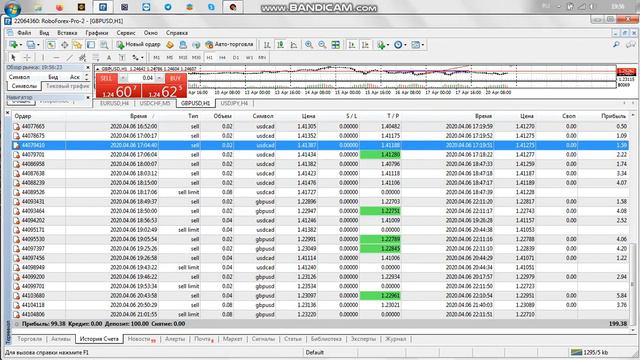This screenshot has width=640, height=360.
Task: Click the 0.04 lot volume field
Action: 142,78
